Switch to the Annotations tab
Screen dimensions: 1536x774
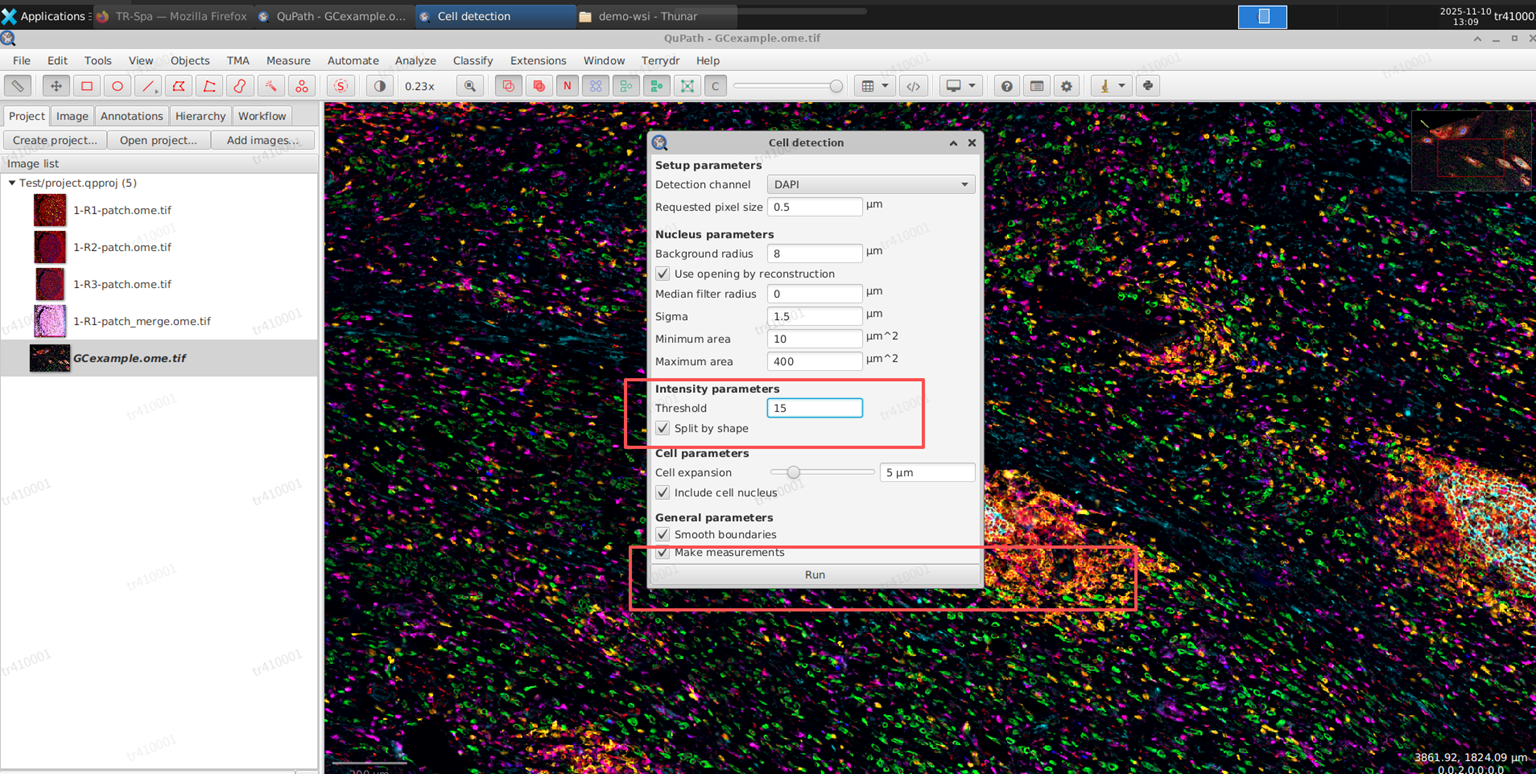click(x=131, y=116)
